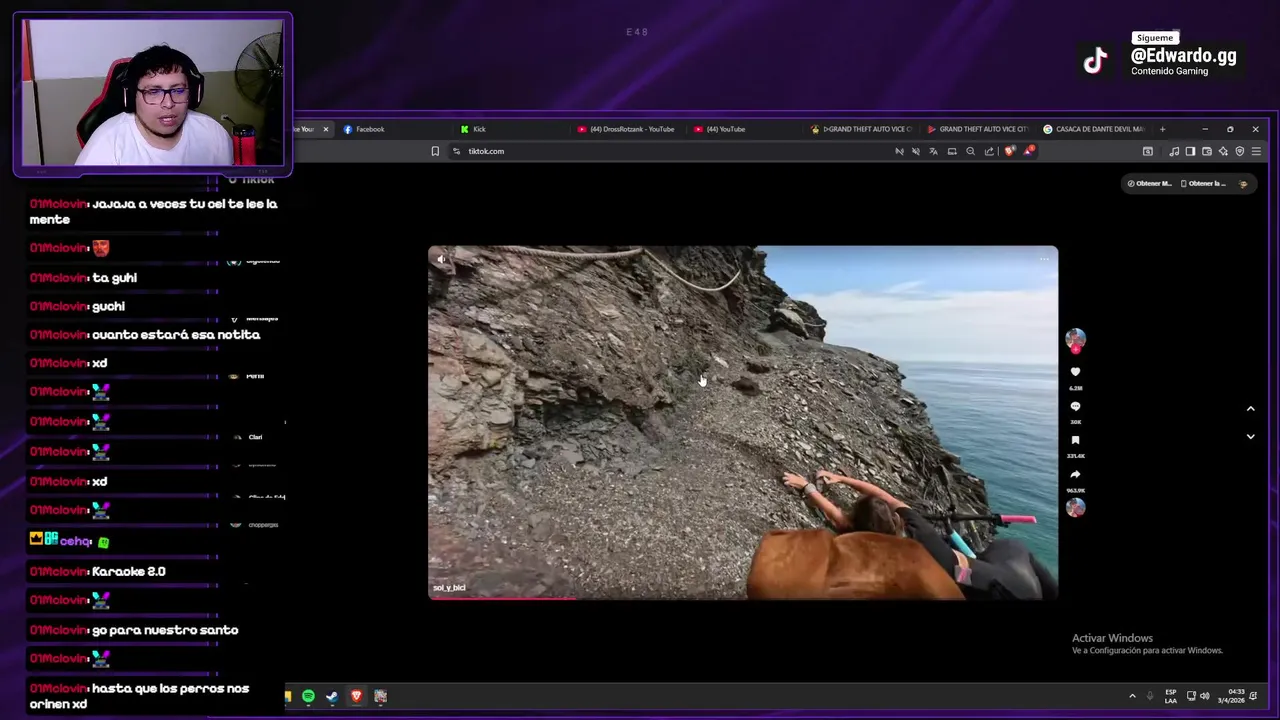1280x720 pixels.
Task: Open the picture-in-picture icon in address bar
Action: [x=952, y=151]
